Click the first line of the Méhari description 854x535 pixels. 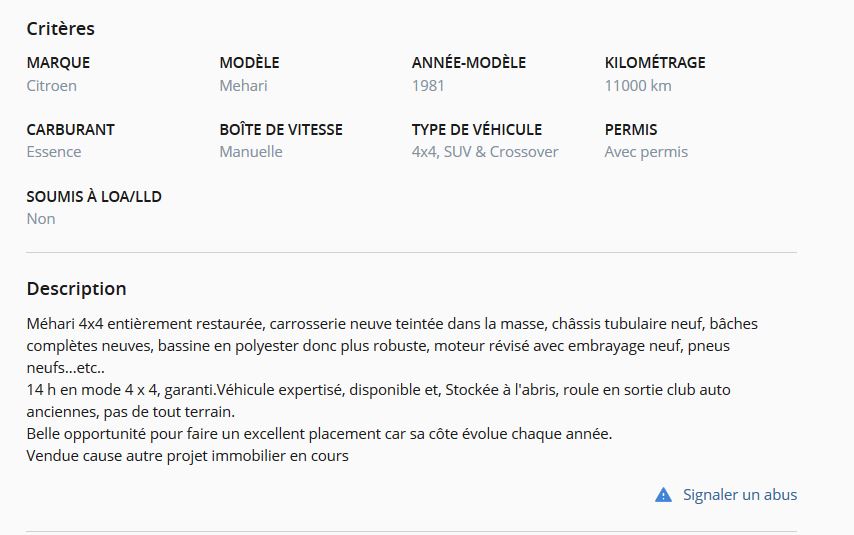tap(392, 324)
